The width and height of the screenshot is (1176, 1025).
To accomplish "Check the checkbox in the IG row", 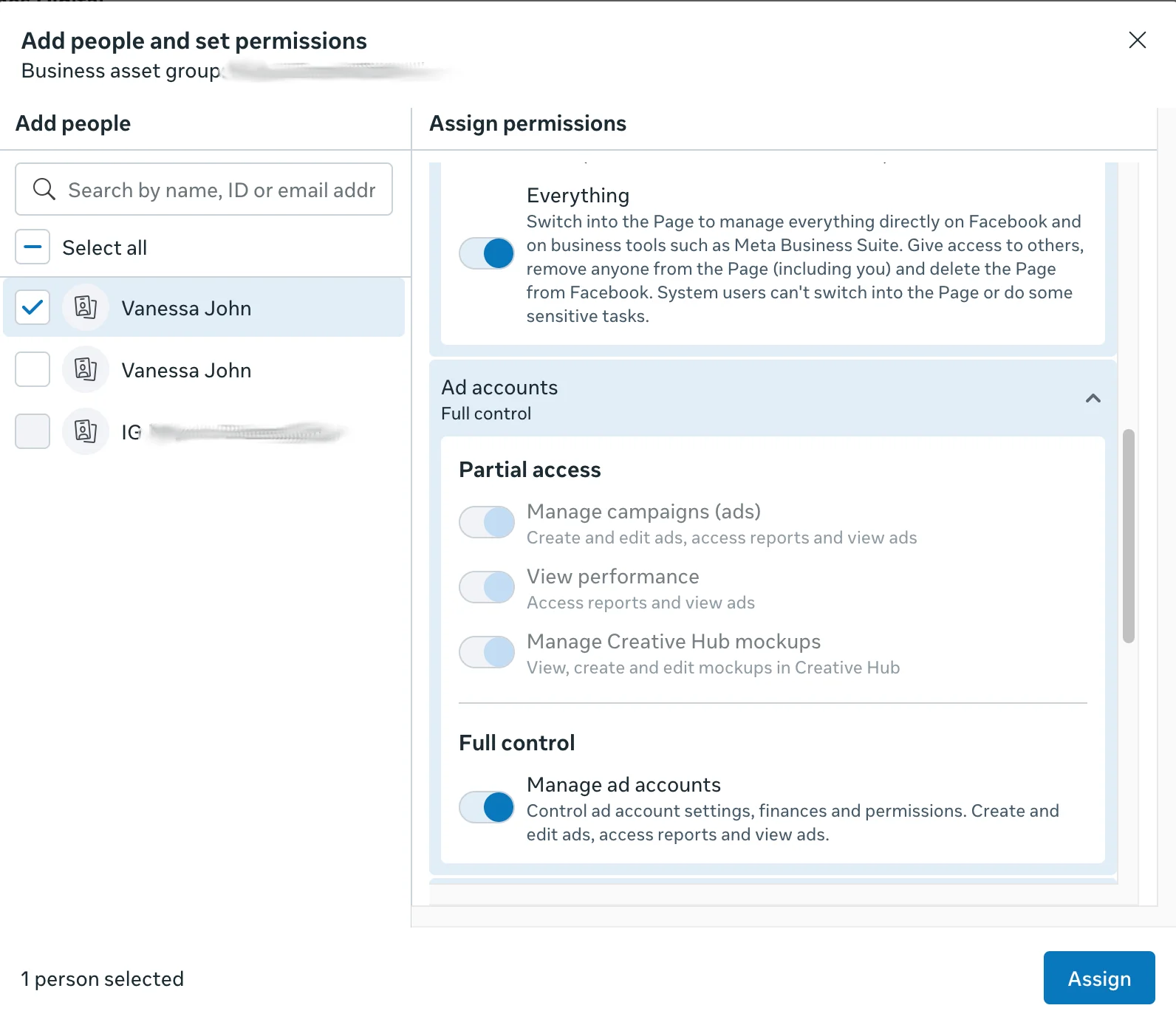I will [33, 431].
